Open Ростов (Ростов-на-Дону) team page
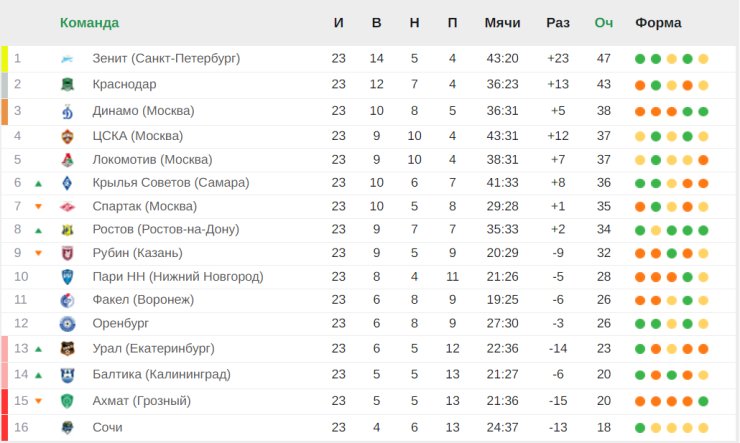Viewport: 740px width, 443px height. click(x=166, y=229)
